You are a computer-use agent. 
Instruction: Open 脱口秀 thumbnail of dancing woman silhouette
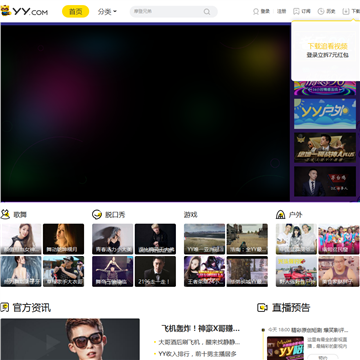click(x=113, y=239)
